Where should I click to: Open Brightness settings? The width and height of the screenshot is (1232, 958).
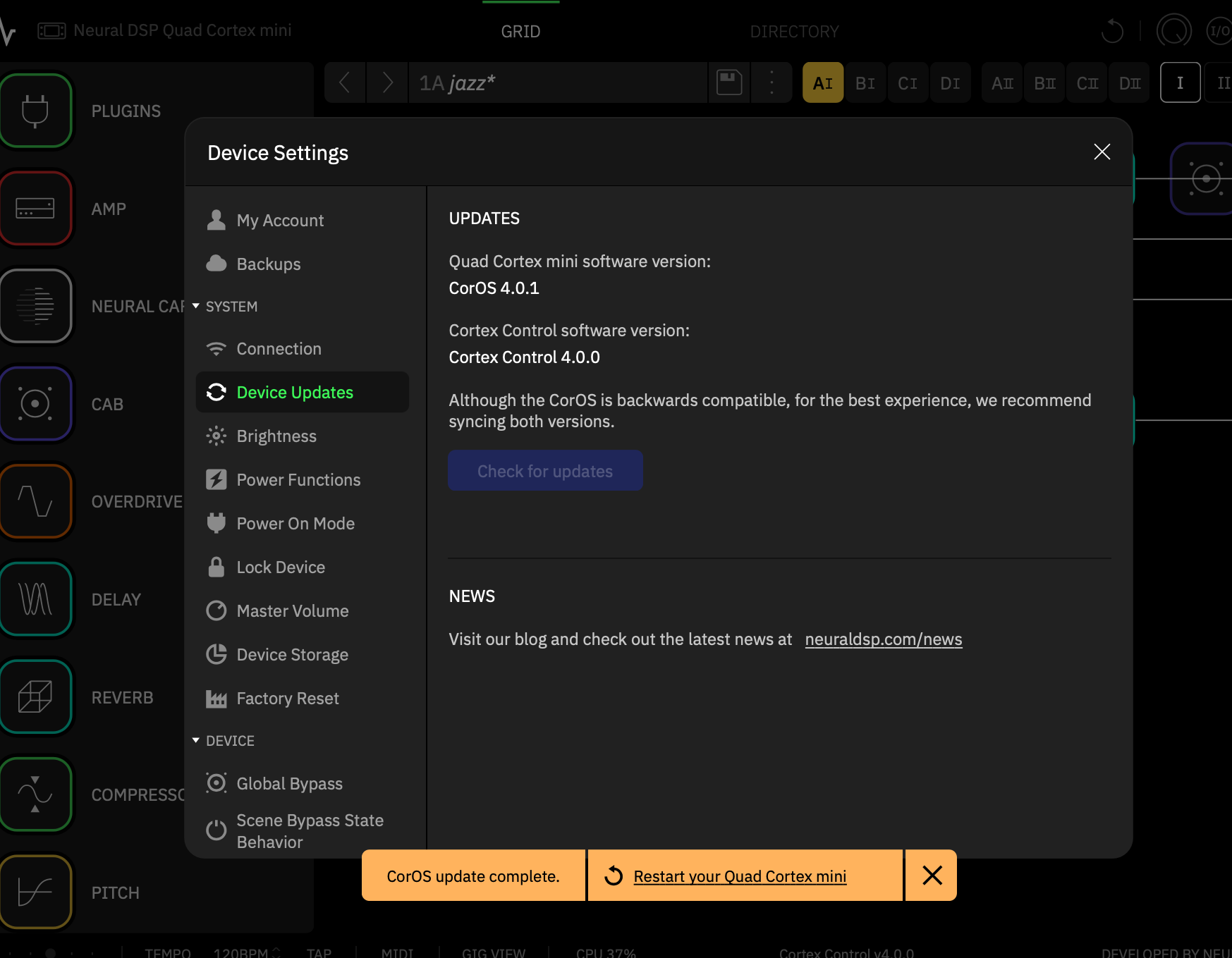point(303,436)
